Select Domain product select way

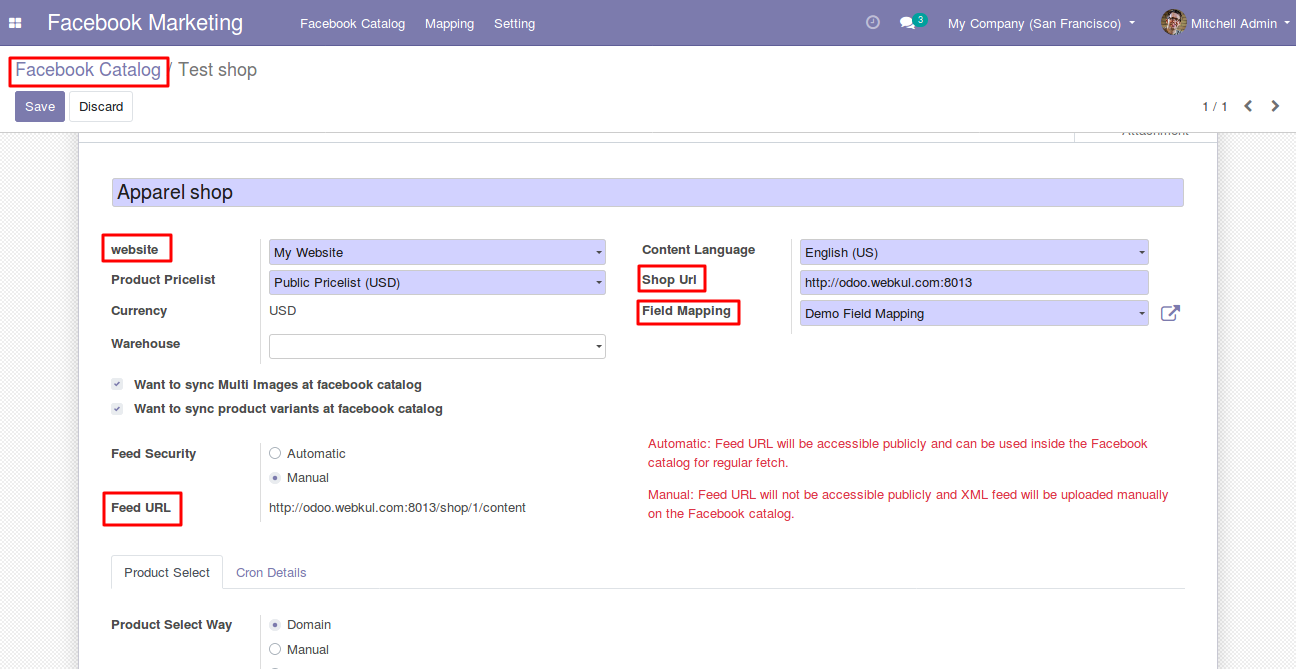click(x=275, y=624)
